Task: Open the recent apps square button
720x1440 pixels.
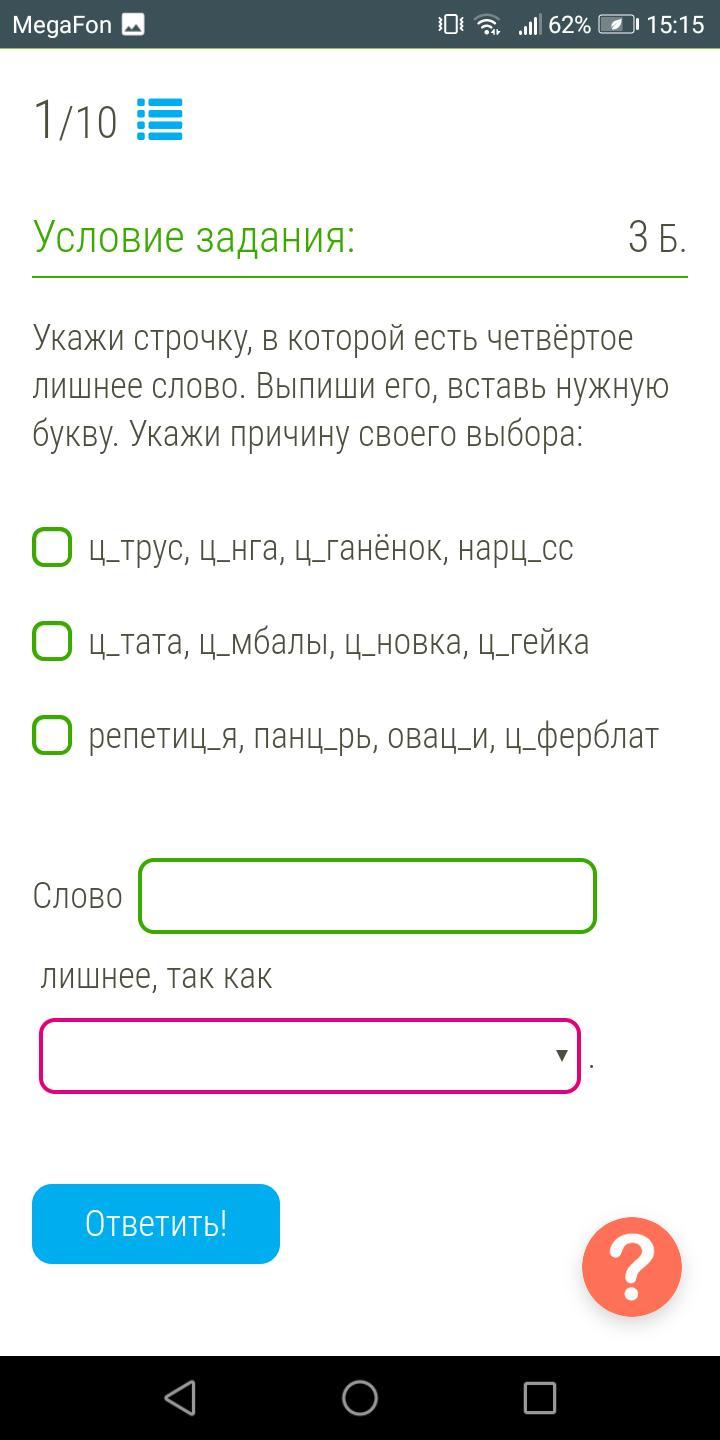Action: (x=539, y=1398)
